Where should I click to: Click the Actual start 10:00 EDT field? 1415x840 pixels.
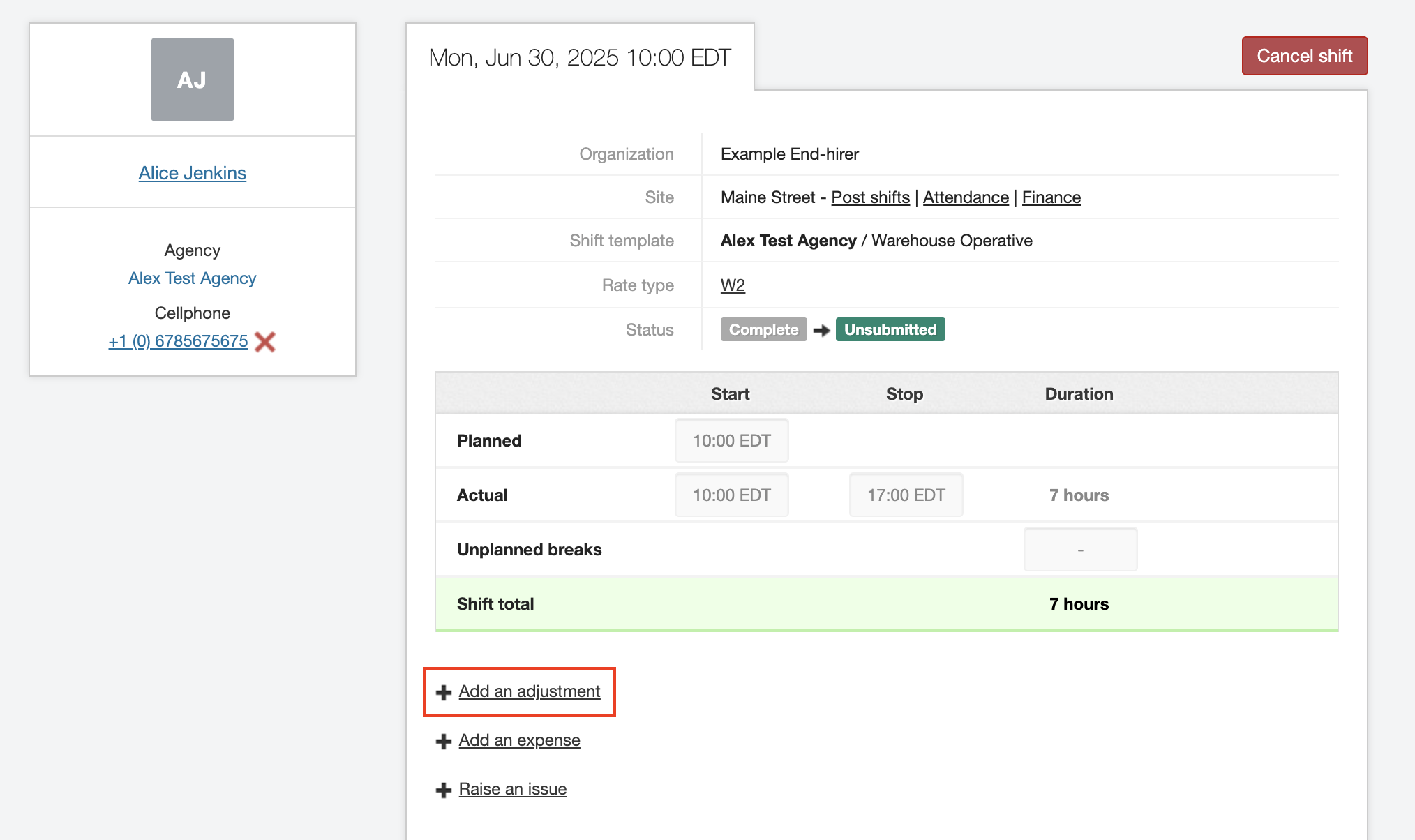click(731, 495)
